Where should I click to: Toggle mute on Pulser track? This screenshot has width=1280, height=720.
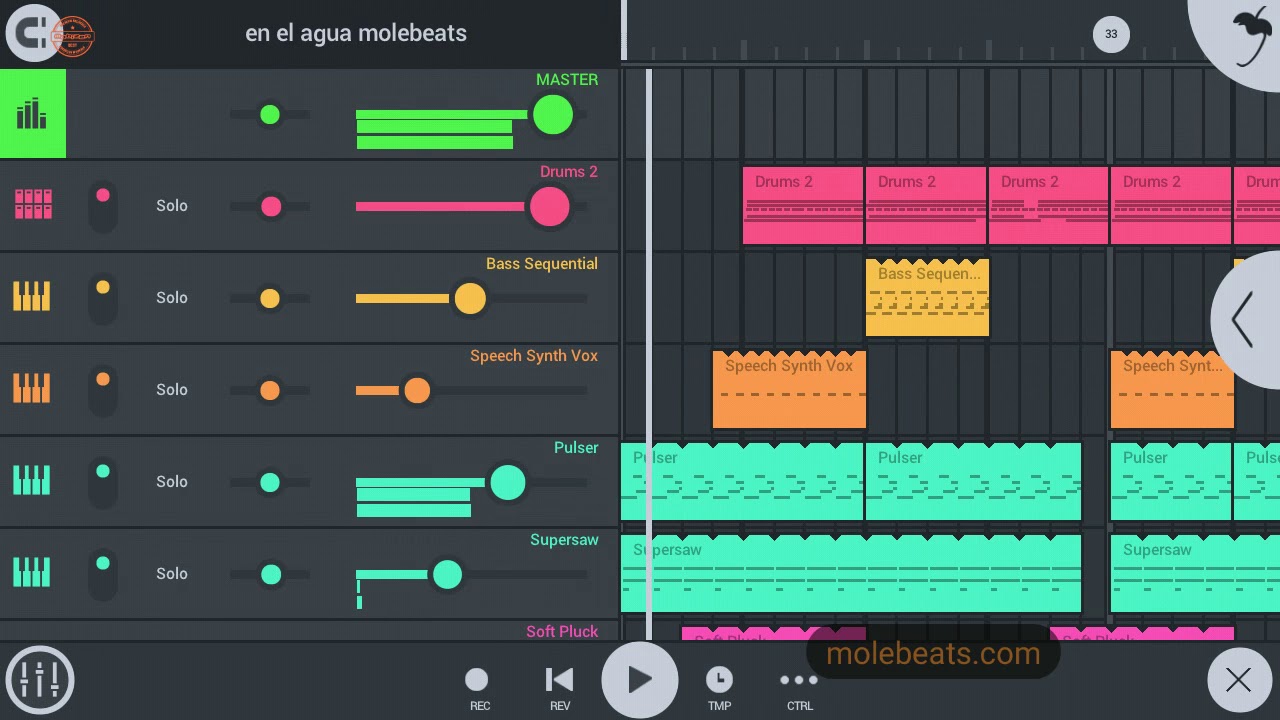click(103, 482)
